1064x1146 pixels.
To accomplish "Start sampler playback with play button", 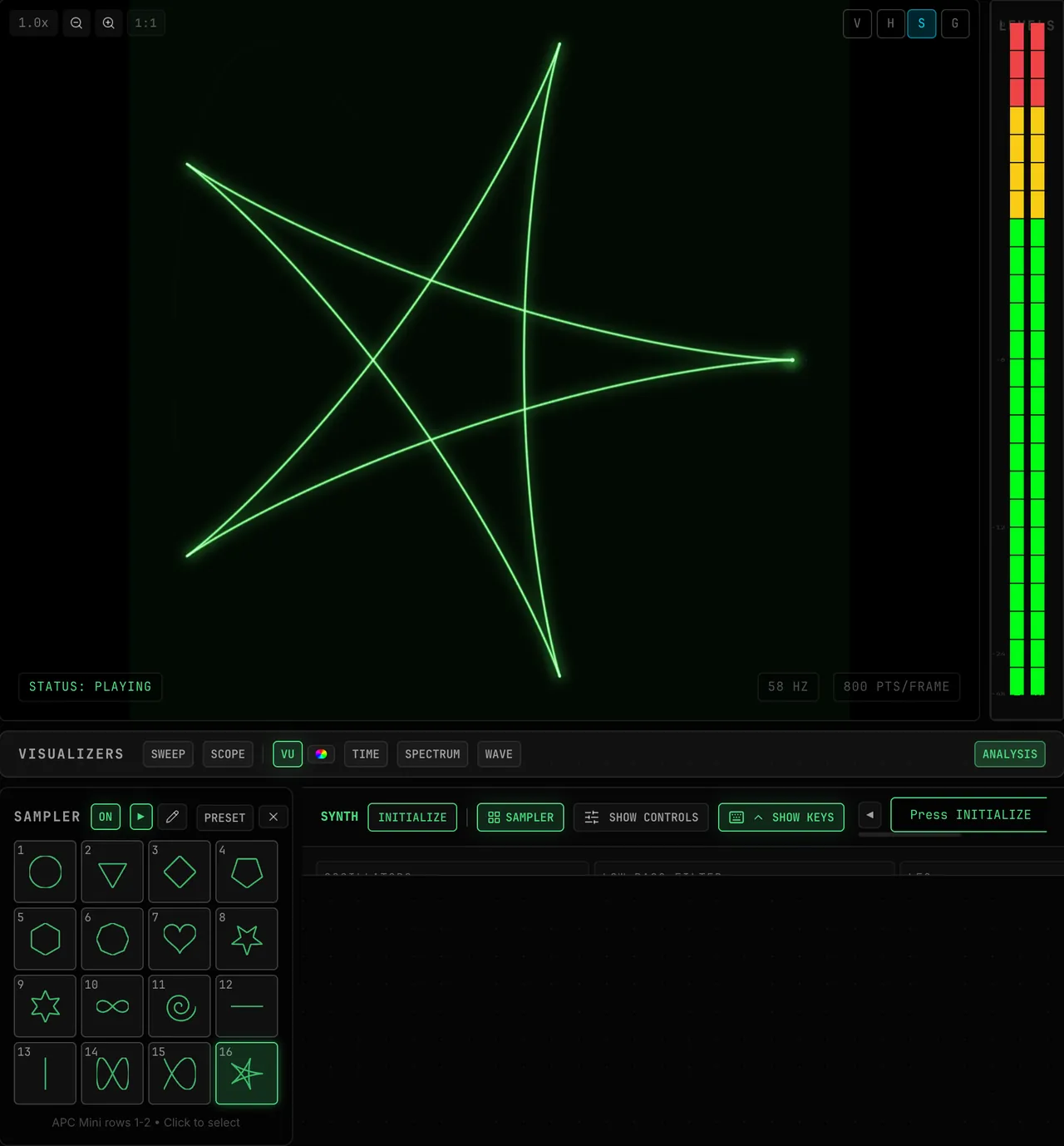I will coord(141,817).
